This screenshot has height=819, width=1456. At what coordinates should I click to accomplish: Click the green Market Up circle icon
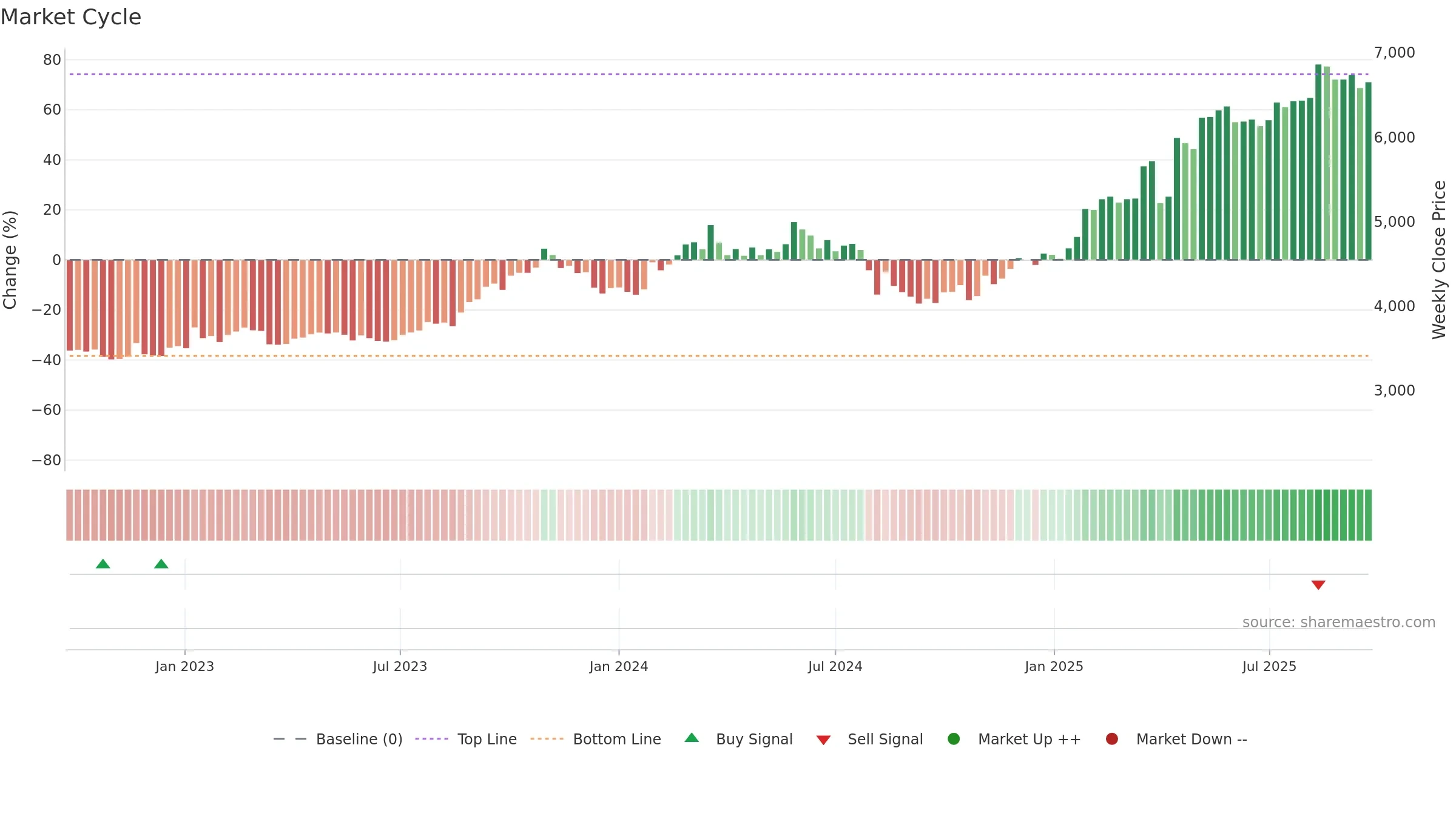pos(954,739)
